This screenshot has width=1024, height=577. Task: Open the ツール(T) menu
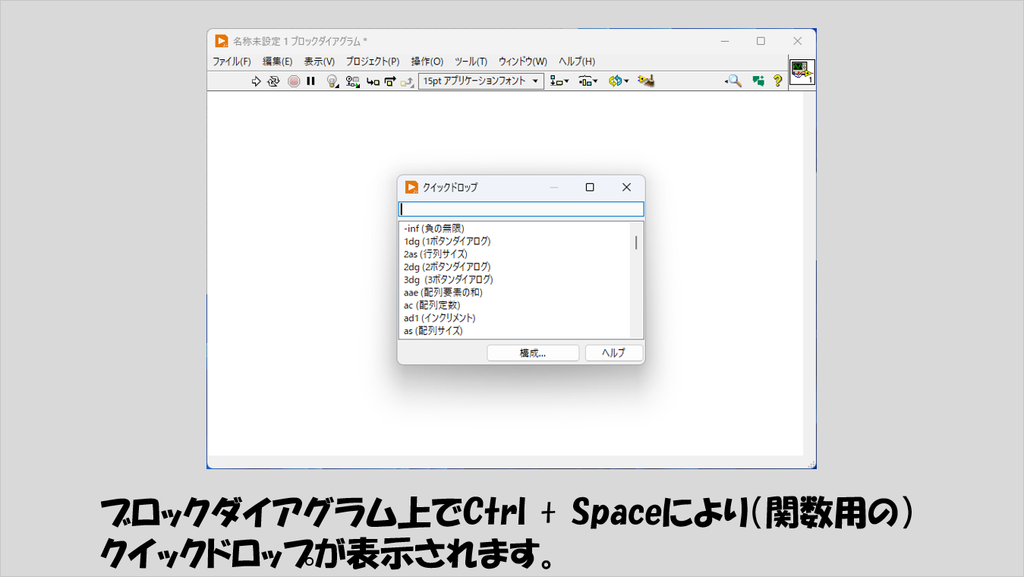point(471,61)
